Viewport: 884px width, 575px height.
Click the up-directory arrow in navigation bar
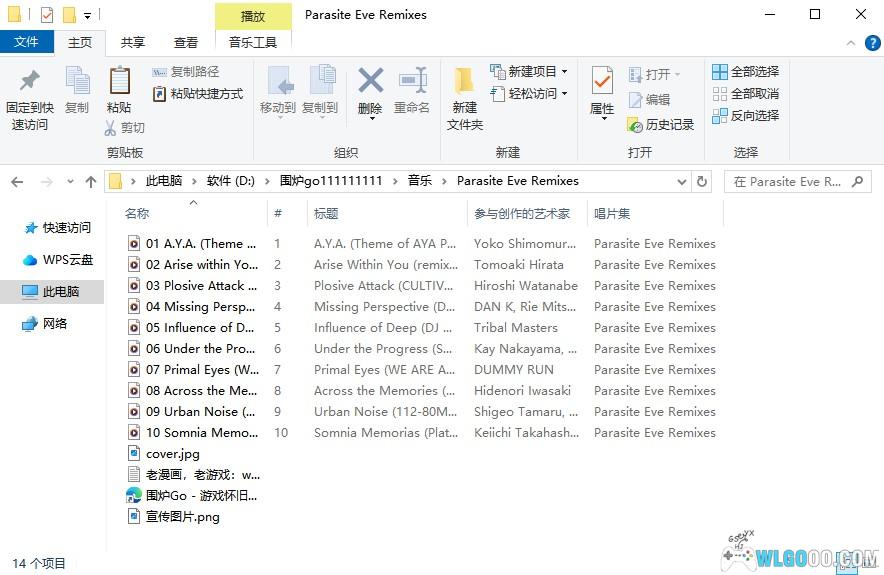[x=91, y=182]
